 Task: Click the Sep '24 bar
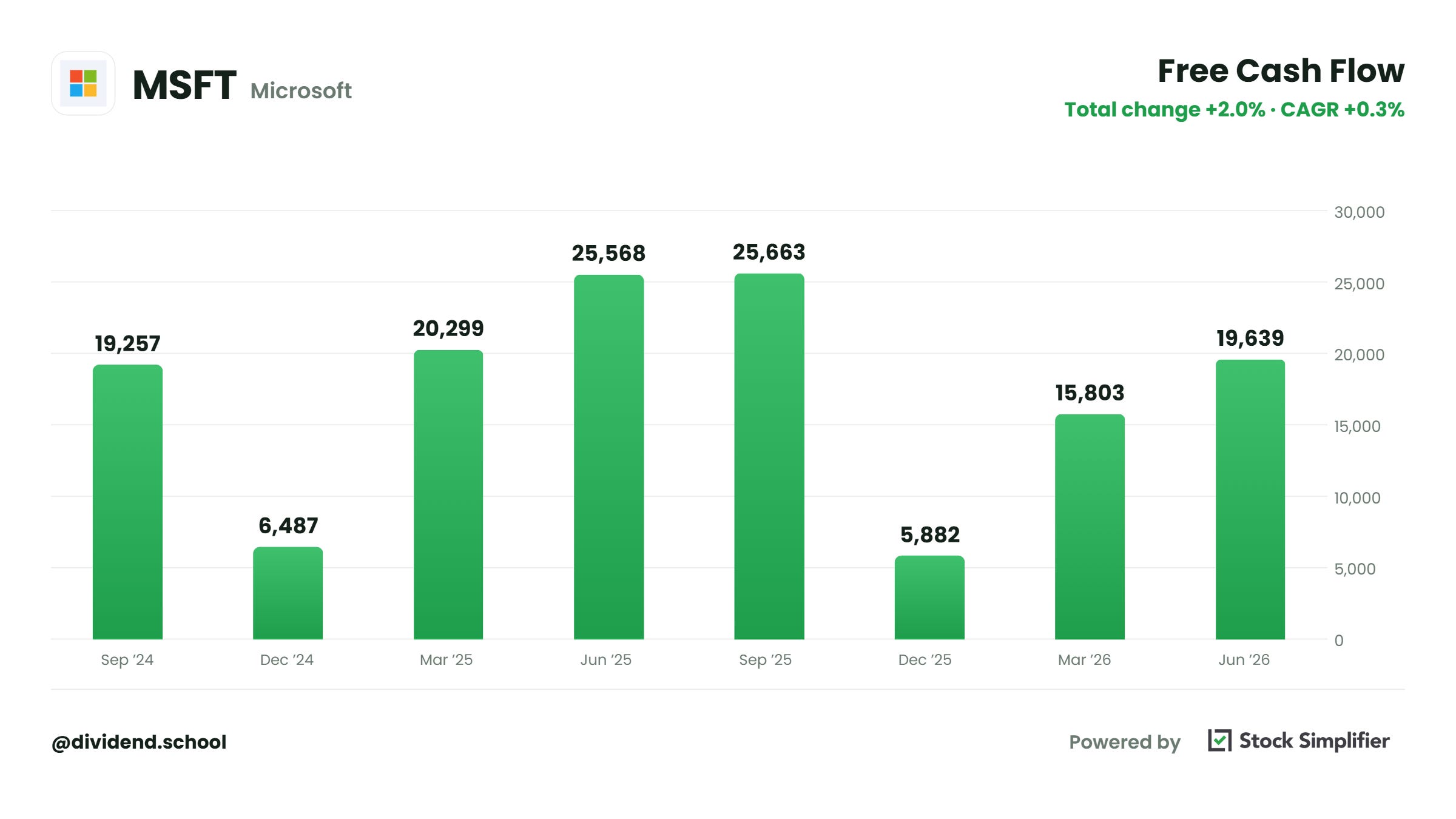click(x=127, y=502)
